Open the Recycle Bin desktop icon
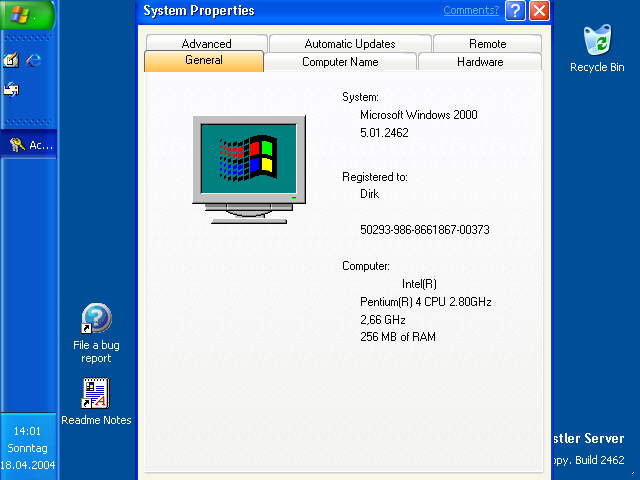This screenshot has width=640, height=480. point(597,49)
